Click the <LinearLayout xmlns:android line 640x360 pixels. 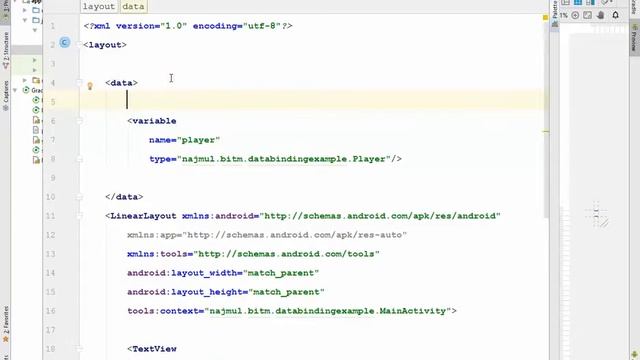coord(303,216)
